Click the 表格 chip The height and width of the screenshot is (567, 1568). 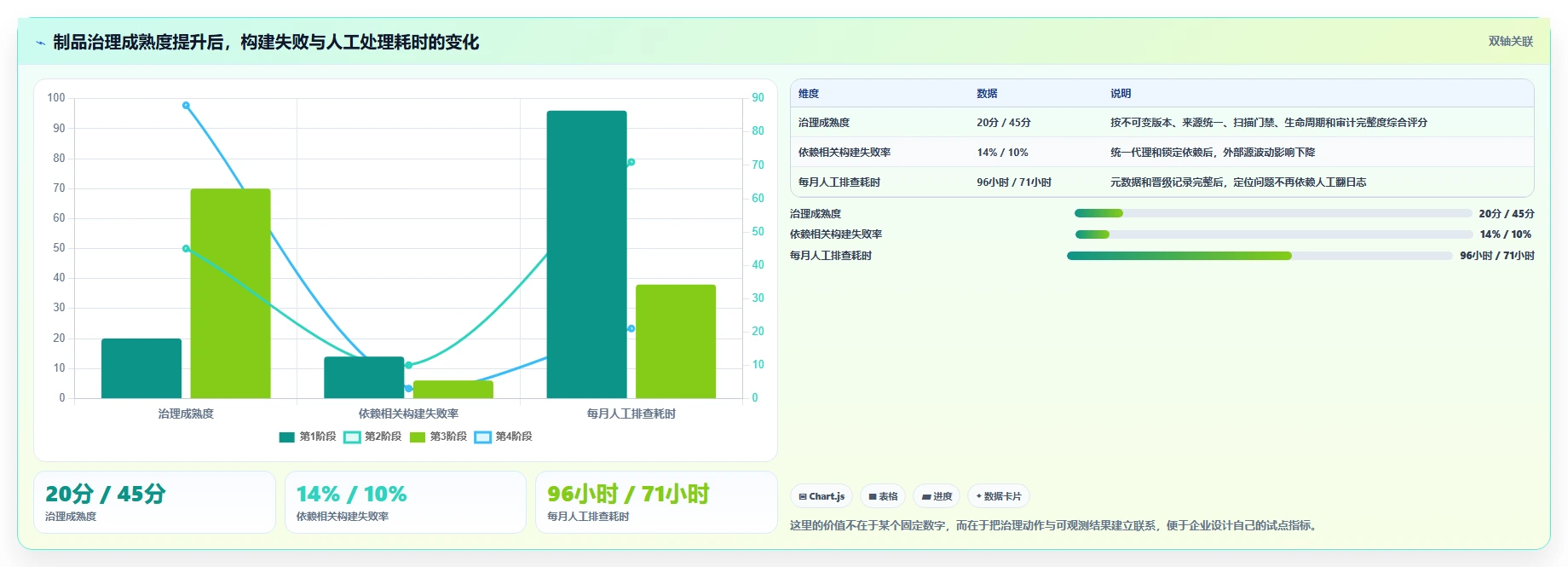883,496
